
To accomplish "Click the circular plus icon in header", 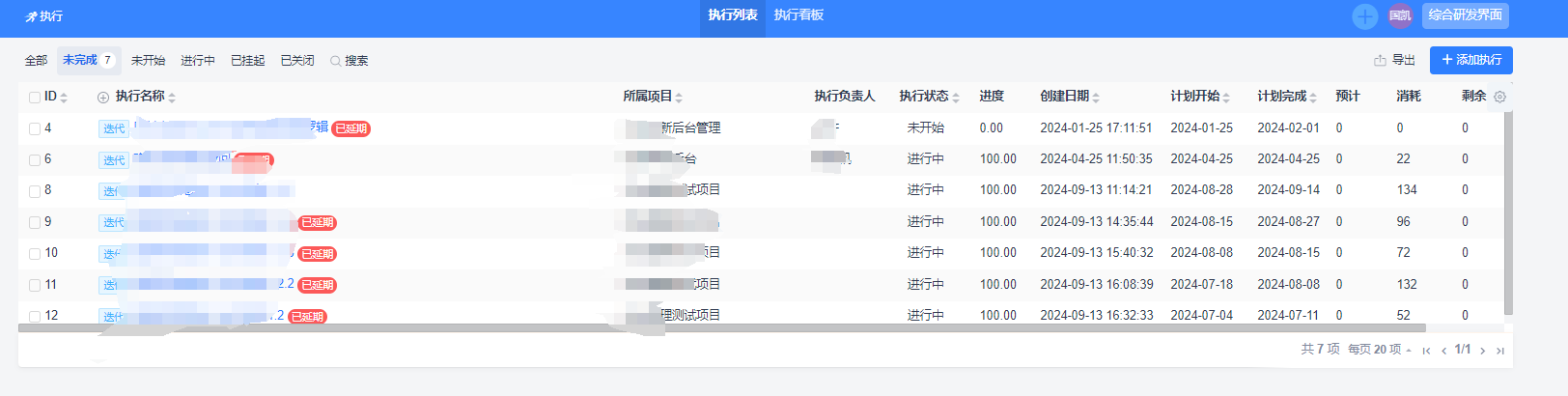I will (1364, 15).
